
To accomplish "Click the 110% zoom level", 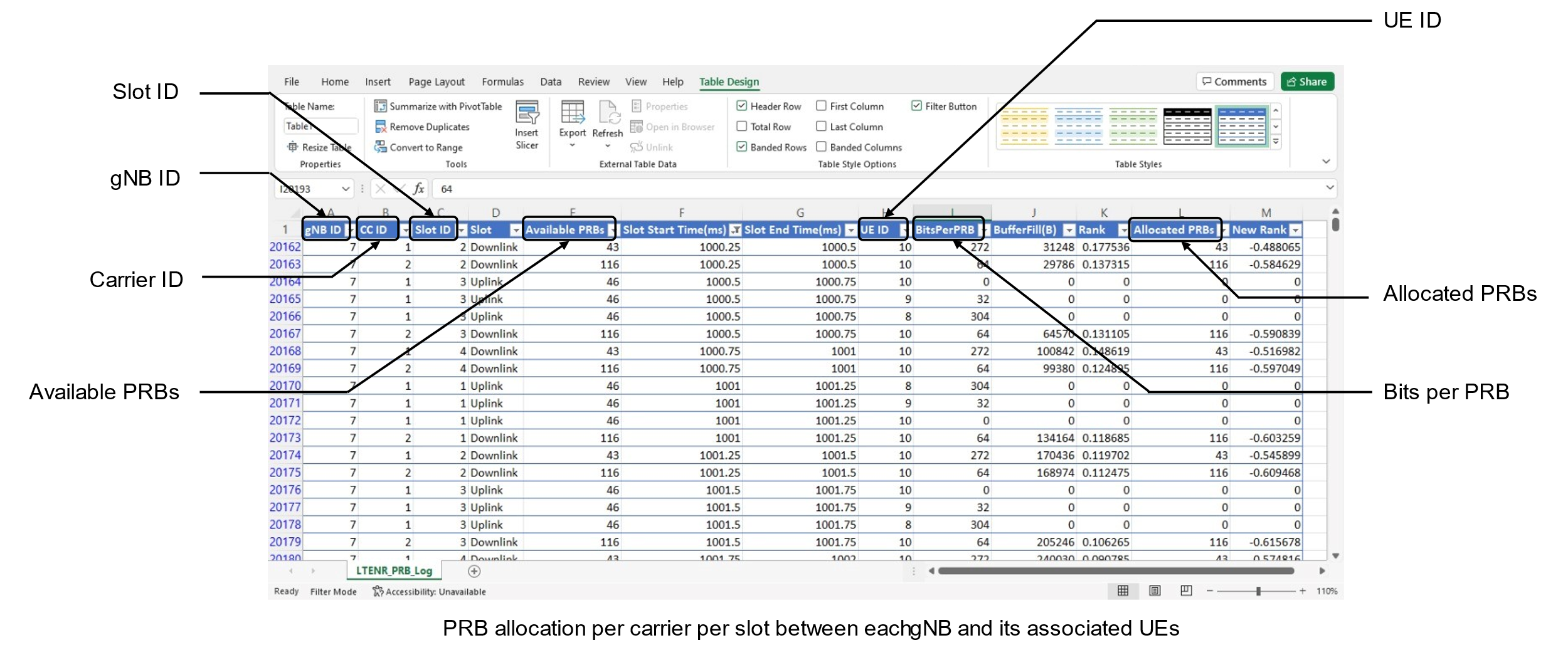I will (x=1327, y=591).
